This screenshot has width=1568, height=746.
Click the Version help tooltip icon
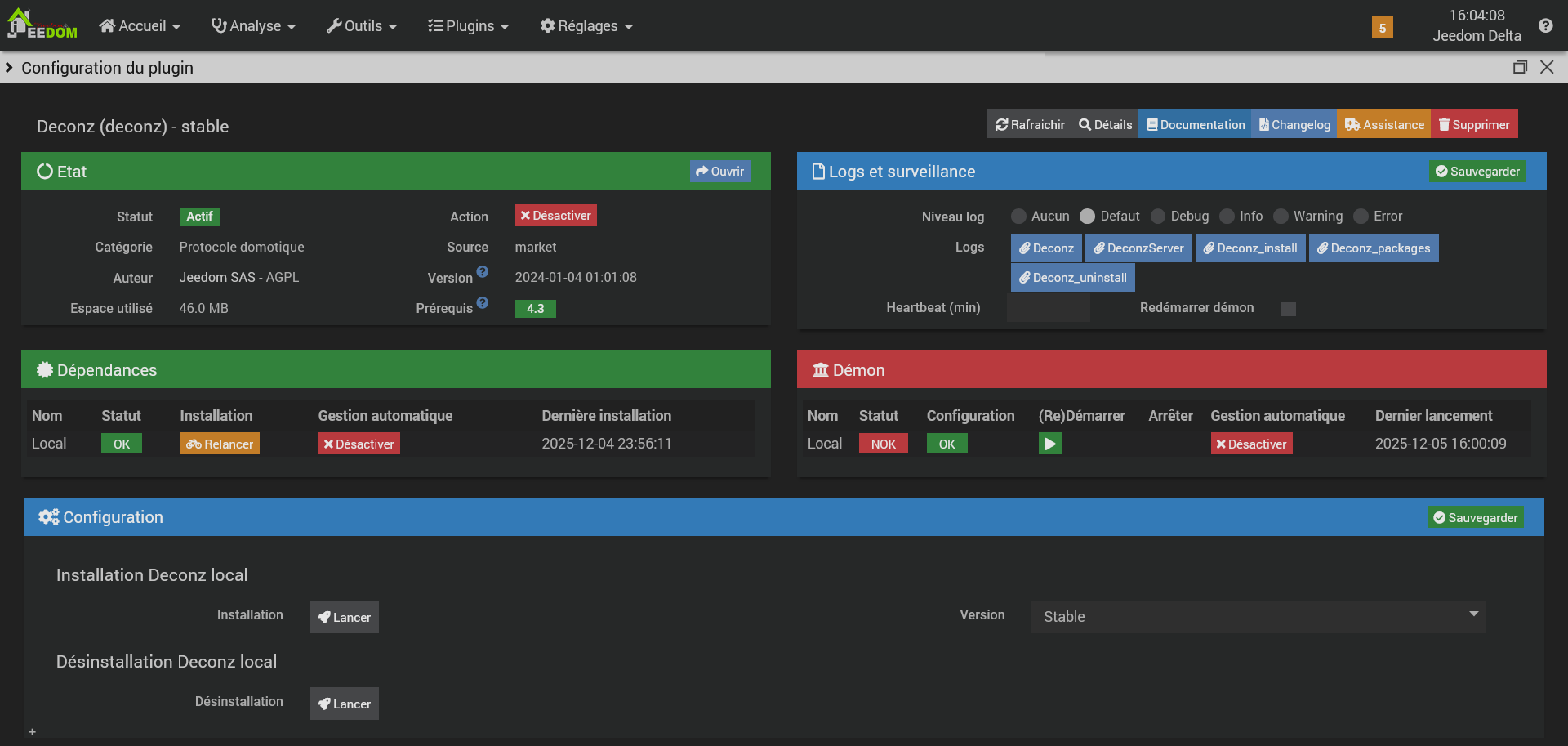tap(483, 272)
